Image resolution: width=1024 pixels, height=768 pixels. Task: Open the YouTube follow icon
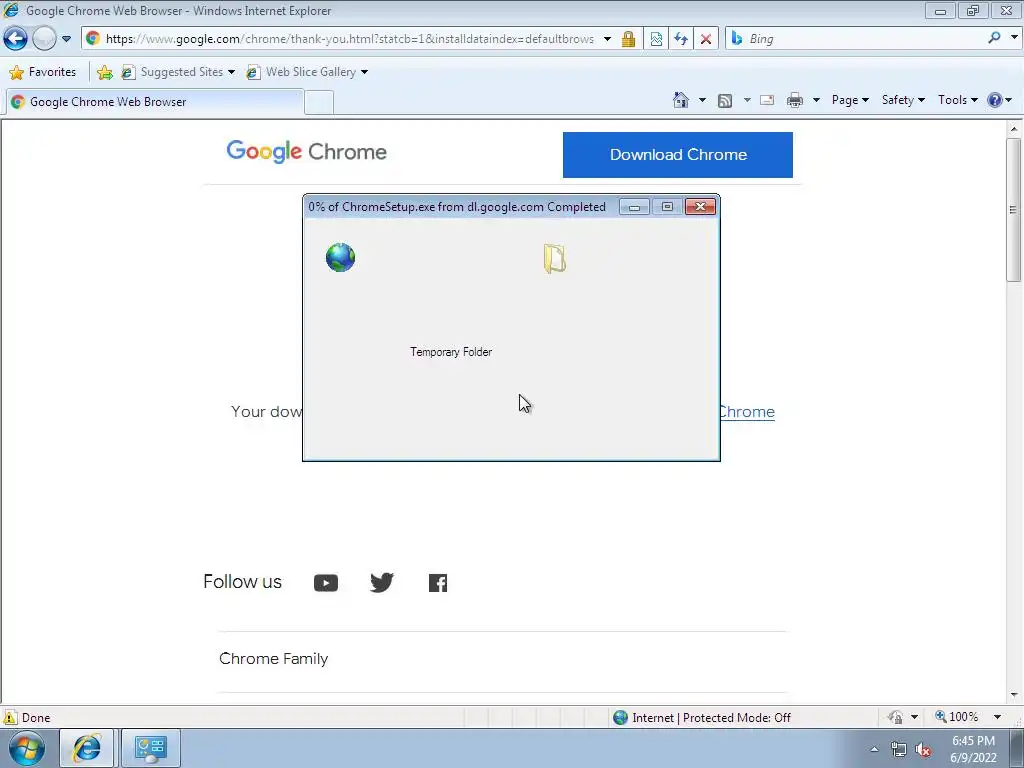click(326, 583)
